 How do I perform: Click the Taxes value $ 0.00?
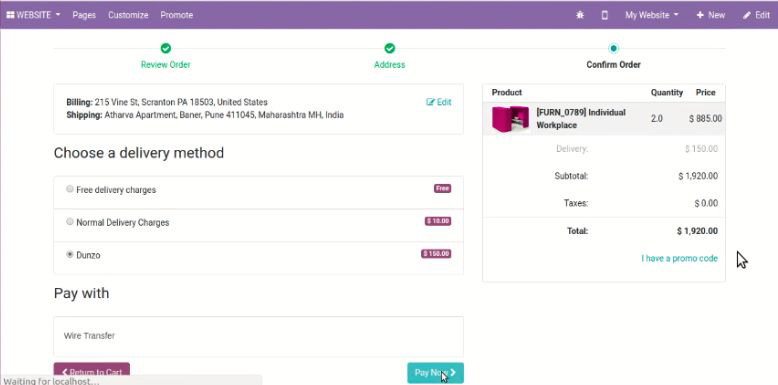pos(706,203)
